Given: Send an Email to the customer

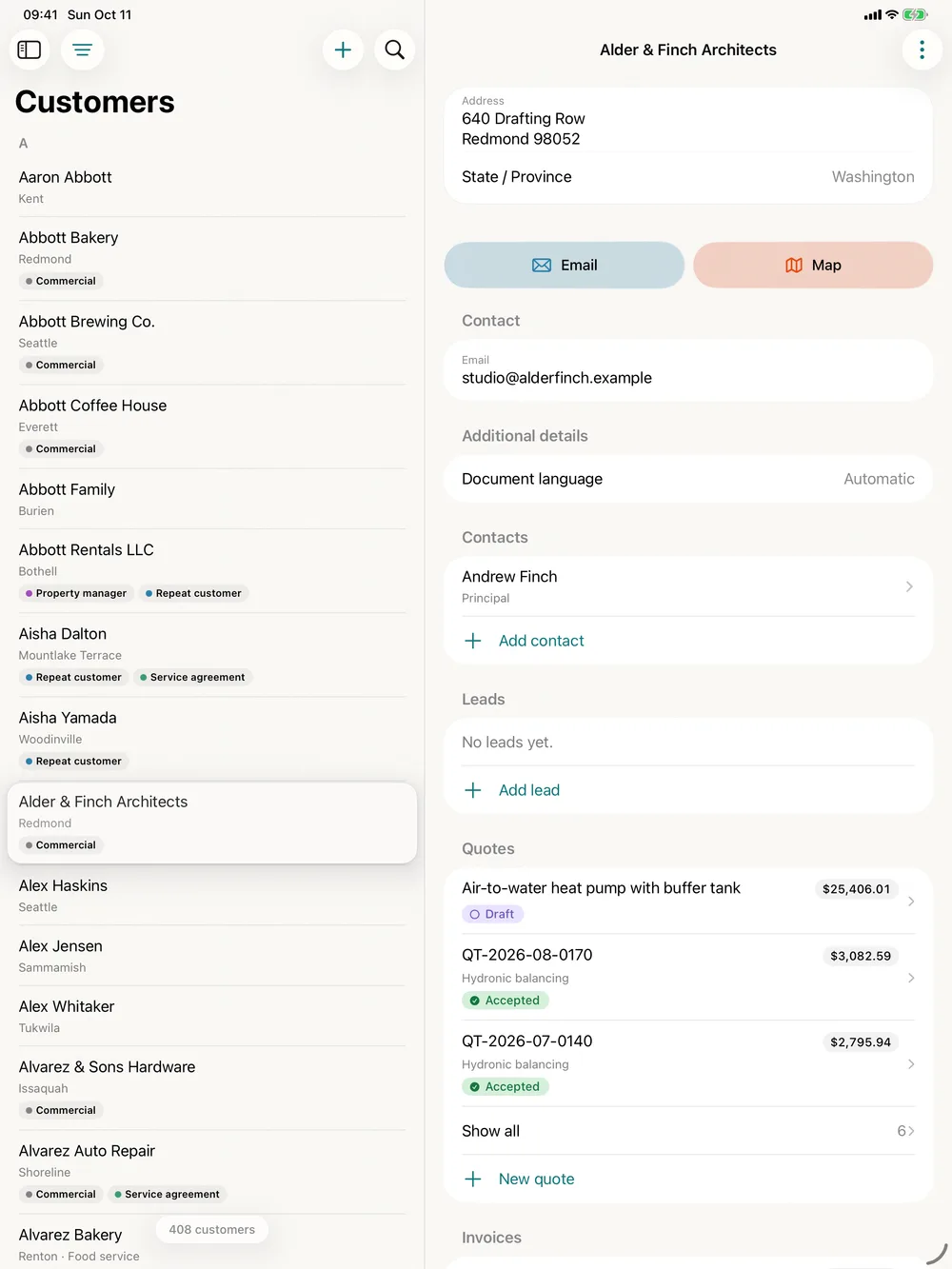Looking at the screenshot, I should pos(565,266).
